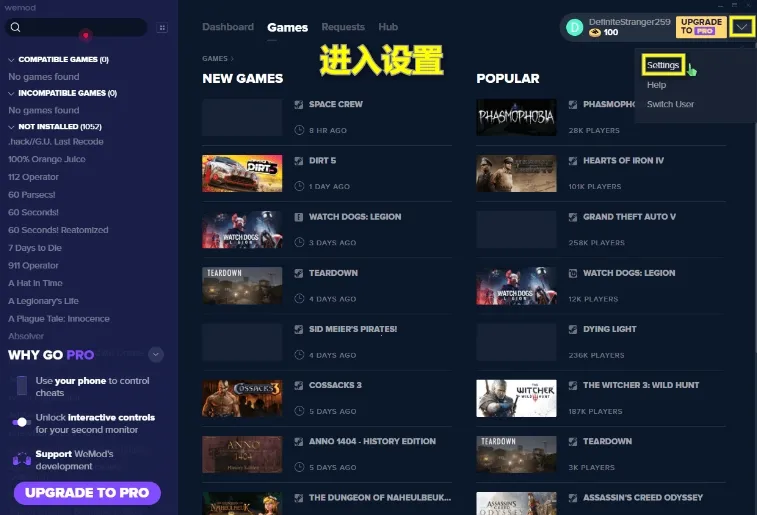Toggle the interactive controls switch icon
This screenshot has height=515, width=757.
(22, 422)
